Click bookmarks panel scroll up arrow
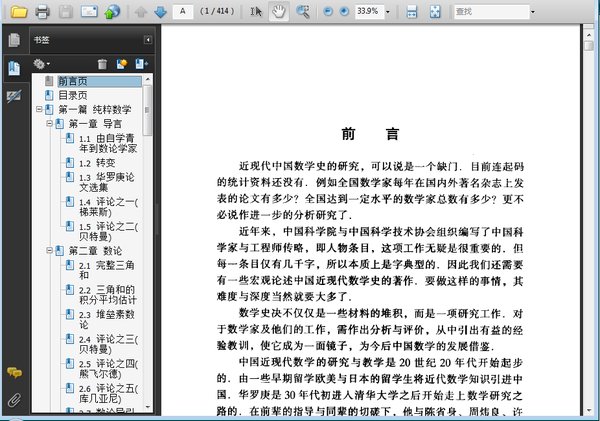Screen dimensions: 600x421 pos(148,78)
